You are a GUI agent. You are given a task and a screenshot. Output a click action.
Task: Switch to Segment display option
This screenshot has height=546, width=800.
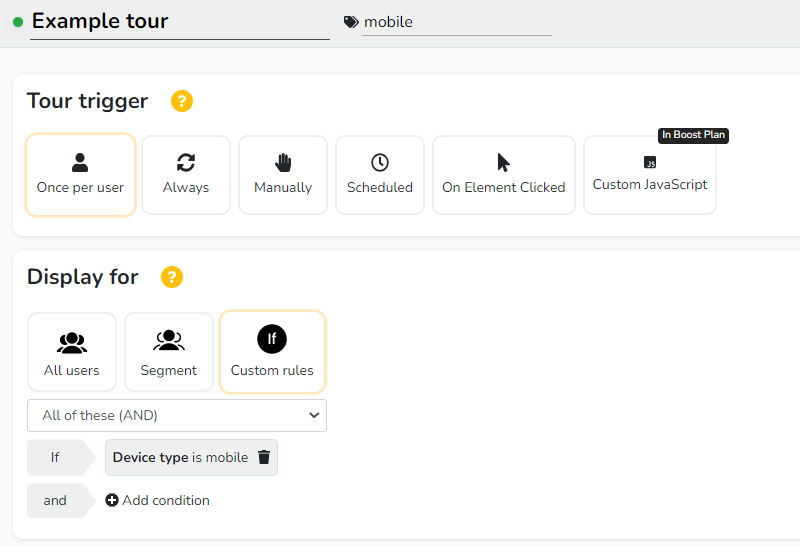point(169,352)
